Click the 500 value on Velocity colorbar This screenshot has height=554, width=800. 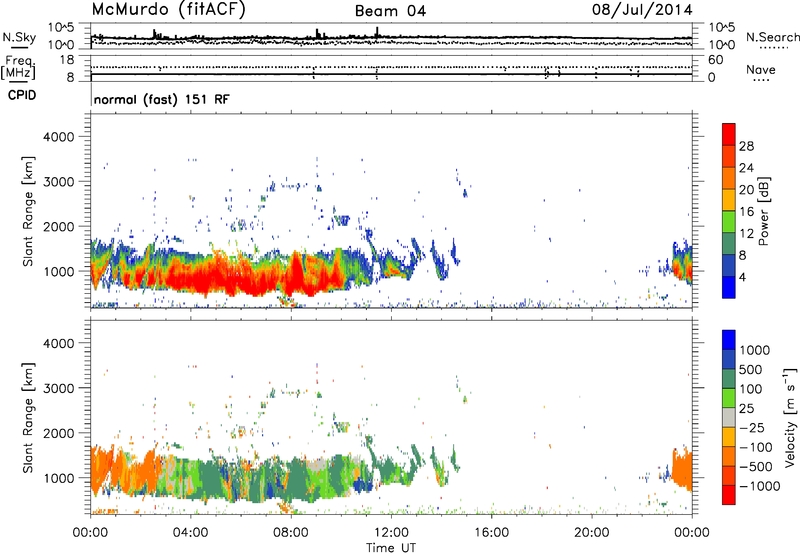(x=751, y=370)
